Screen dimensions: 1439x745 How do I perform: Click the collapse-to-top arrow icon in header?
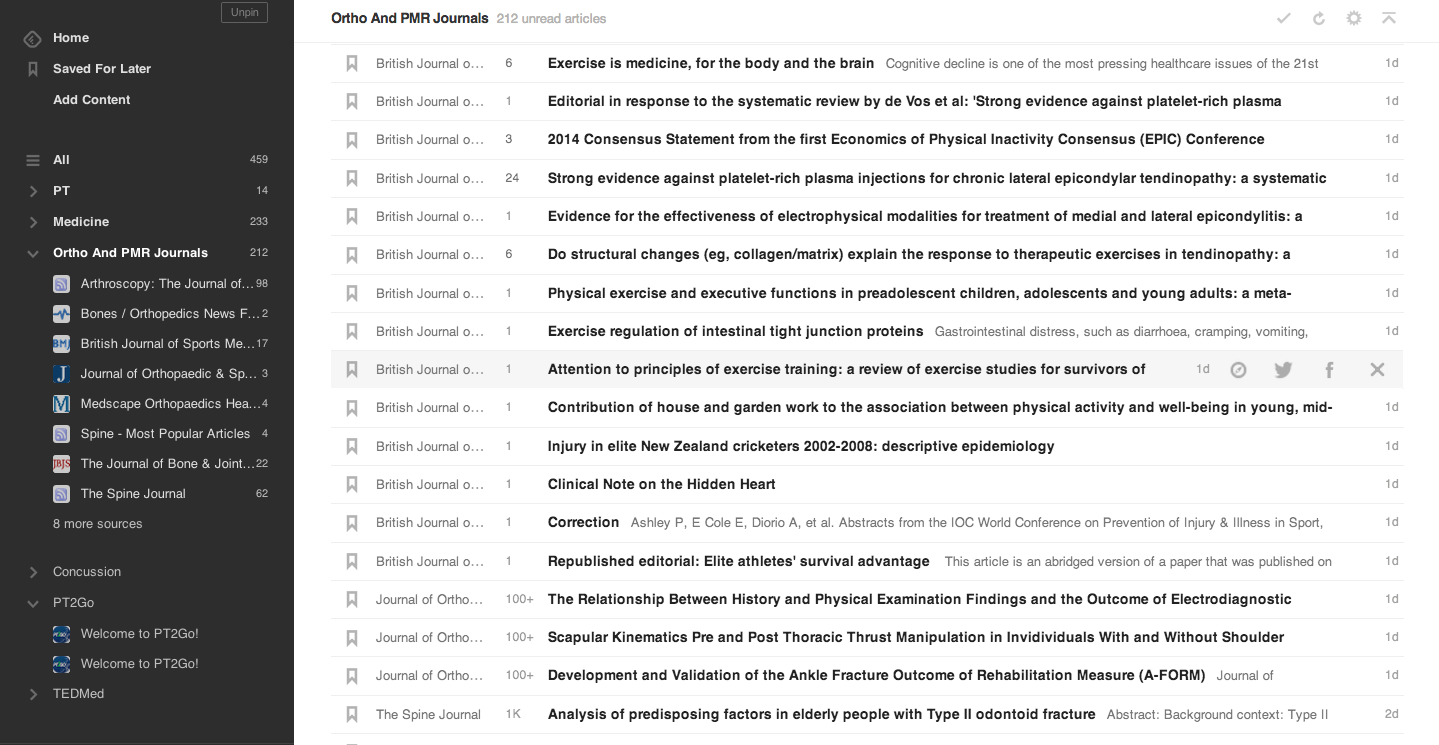tap(1388, 18)
